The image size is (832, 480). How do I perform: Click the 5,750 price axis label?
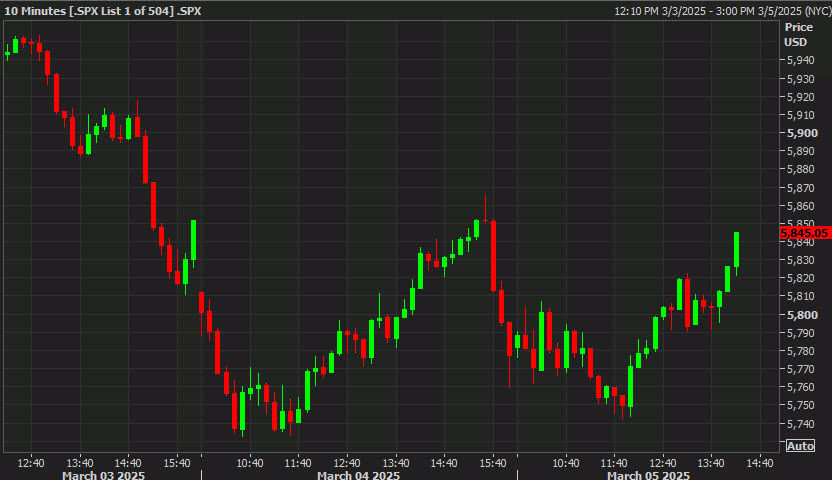pos(801,405)
